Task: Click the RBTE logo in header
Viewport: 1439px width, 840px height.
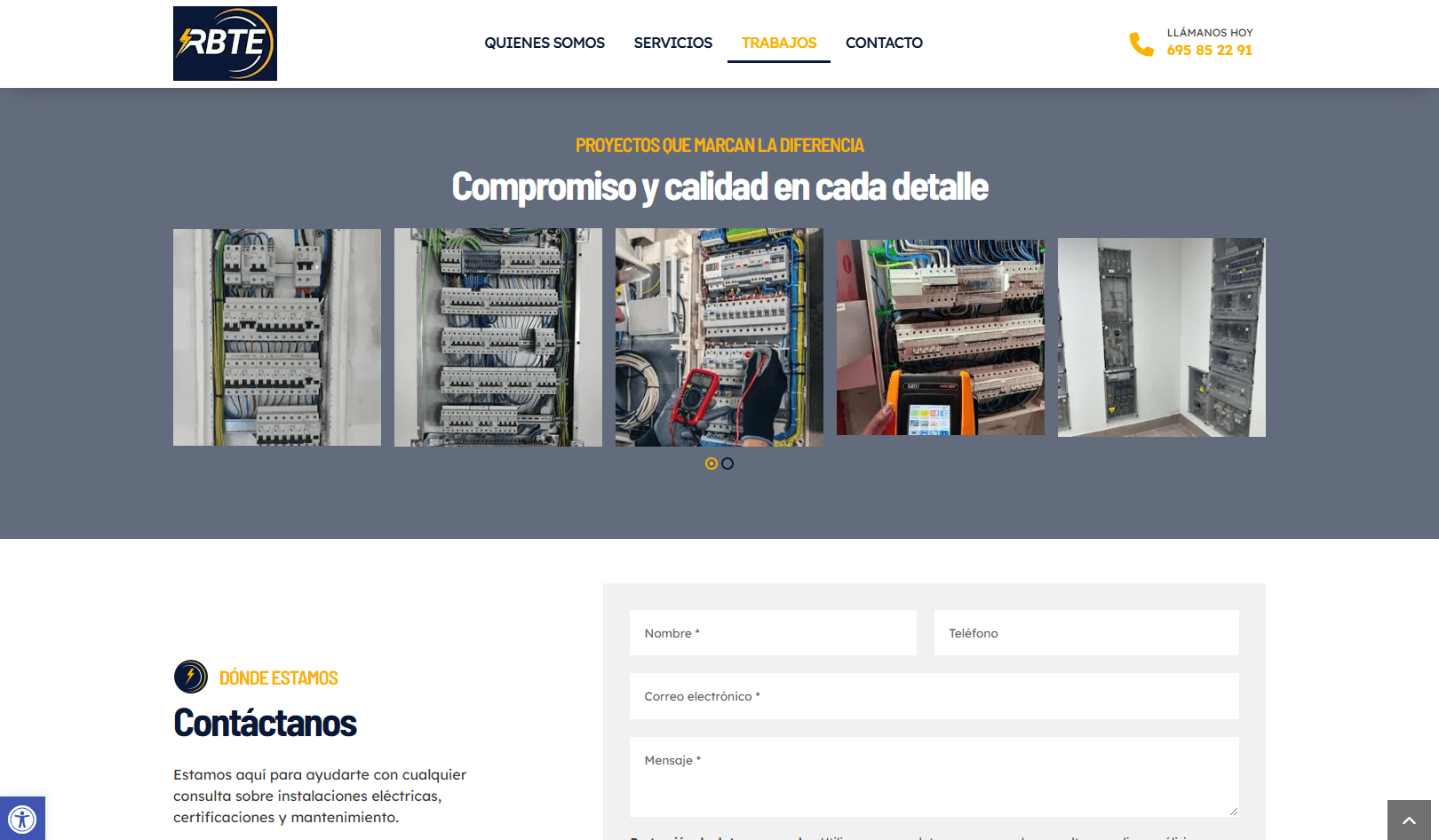Action: pos(225,44)
